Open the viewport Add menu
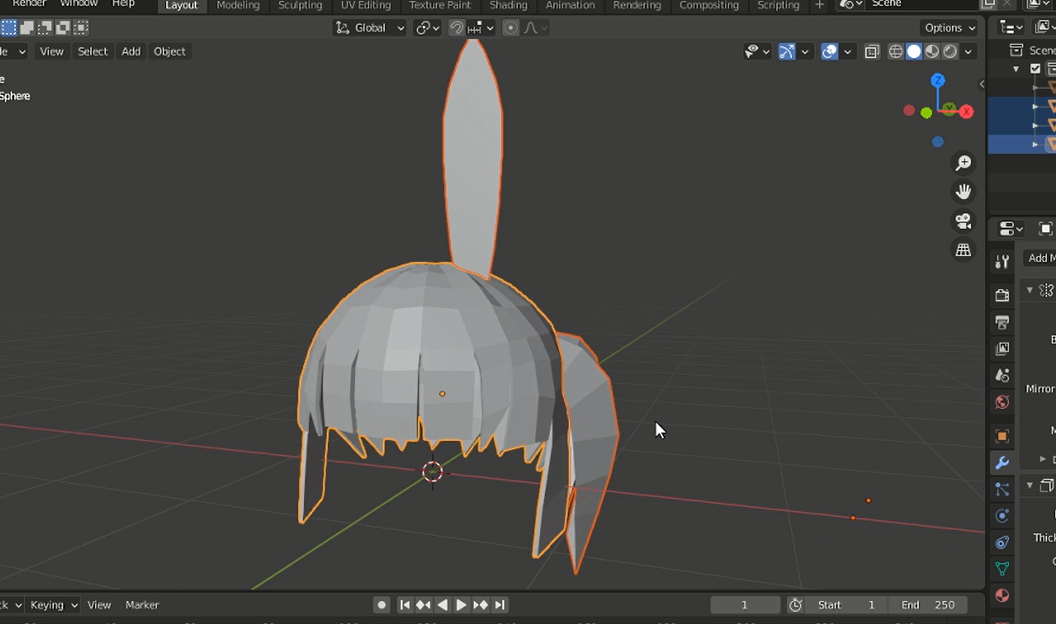Viewport: 1056px width, 624px height. [x=131, y=52]
